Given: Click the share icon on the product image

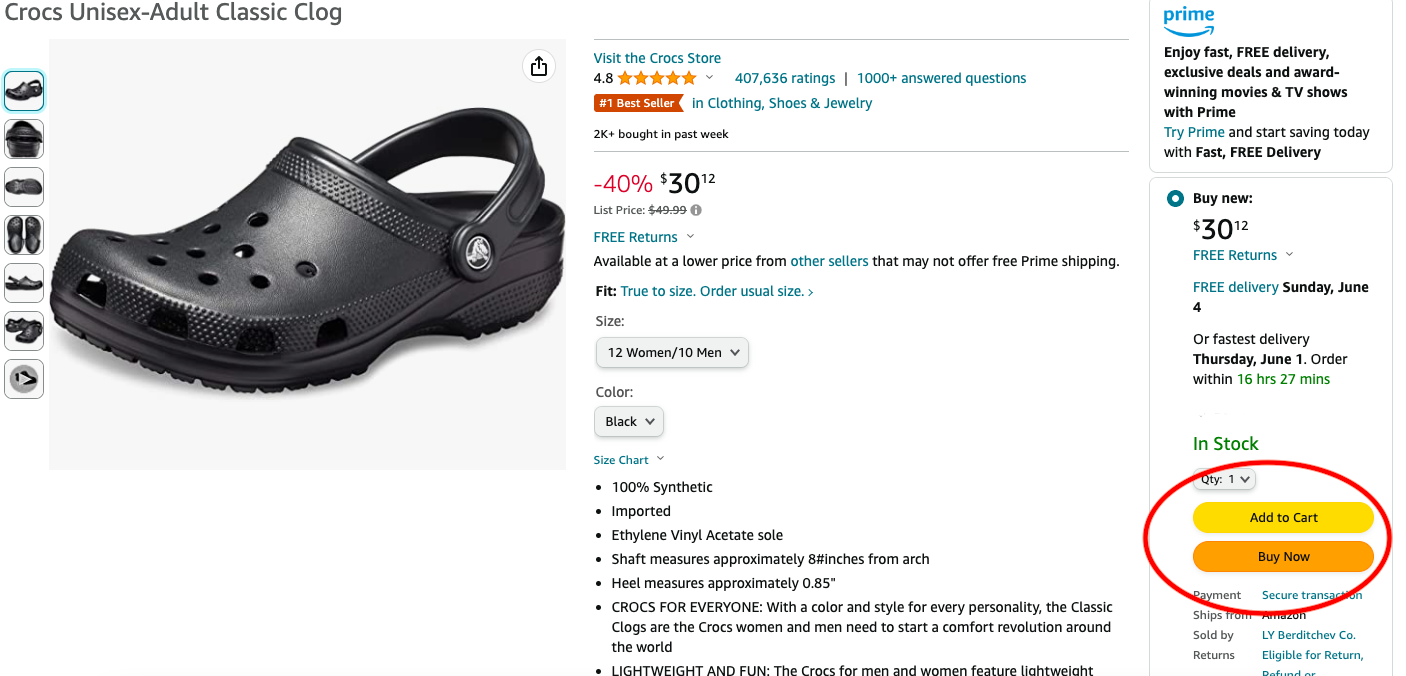Looking at the screenshot, I should pyautogui.click(x=539, y=66).
